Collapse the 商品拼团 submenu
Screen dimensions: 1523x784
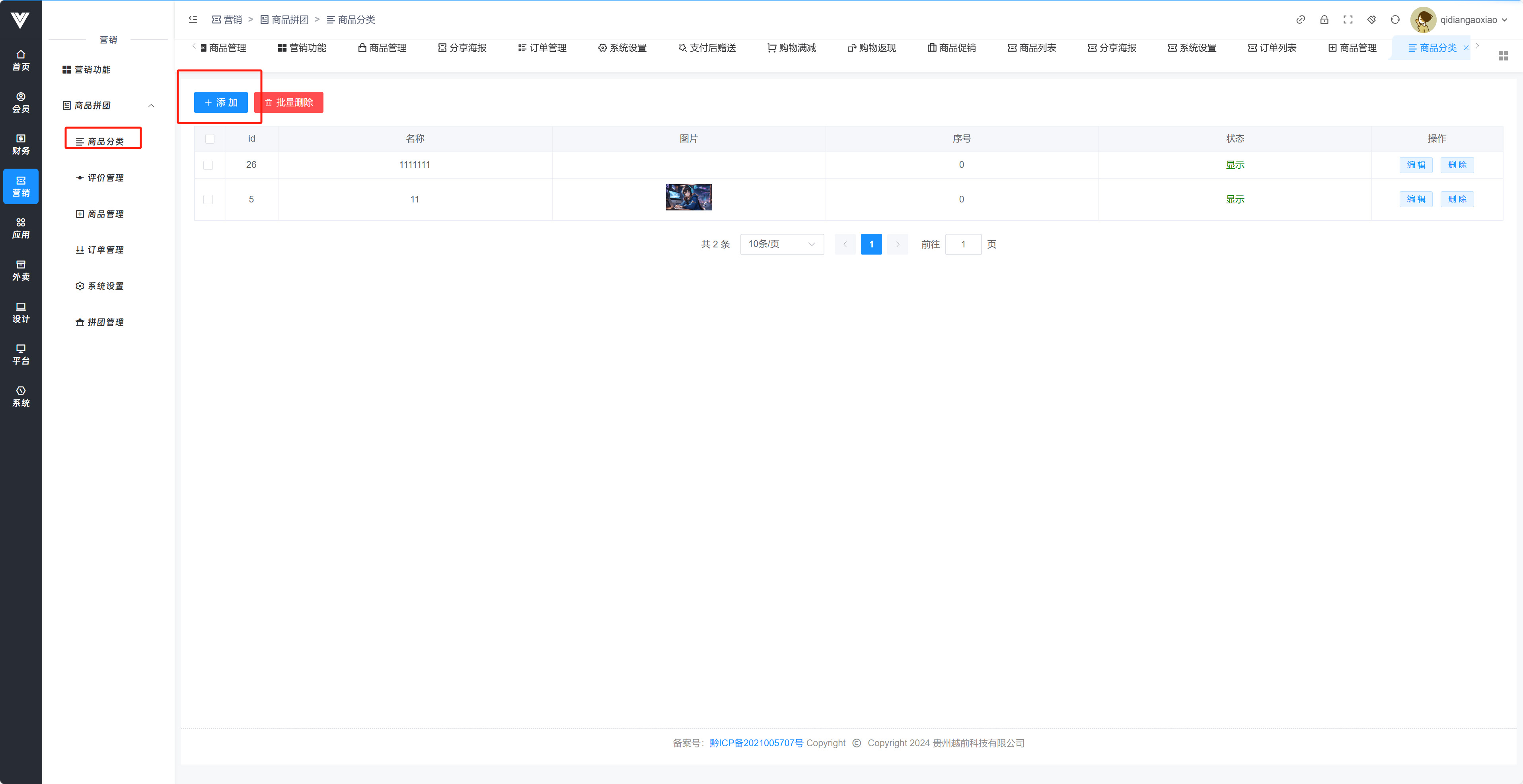click(x=151, y=106)
